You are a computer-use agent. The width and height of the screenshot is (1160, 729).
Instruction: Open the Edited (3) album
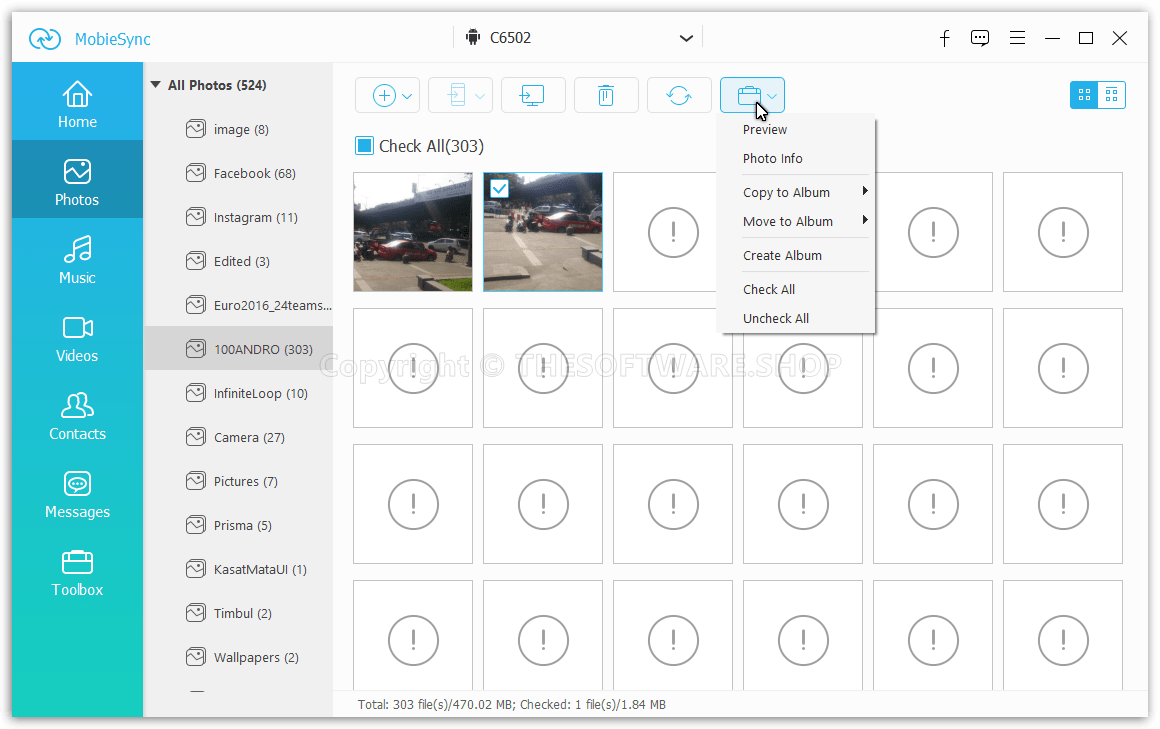[238, 261]
